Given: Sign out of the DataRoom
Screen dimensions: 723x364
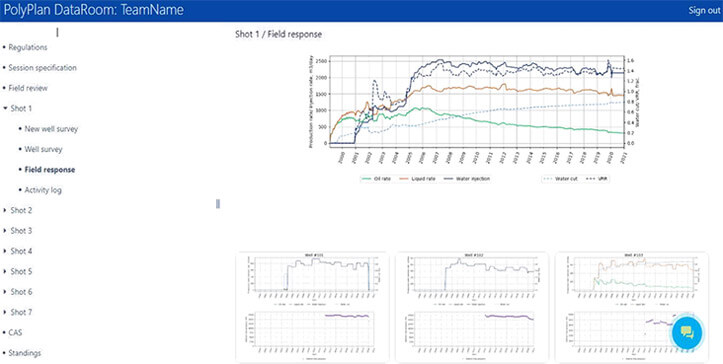Looking at the screenshot, I should [x=704, y=11].
